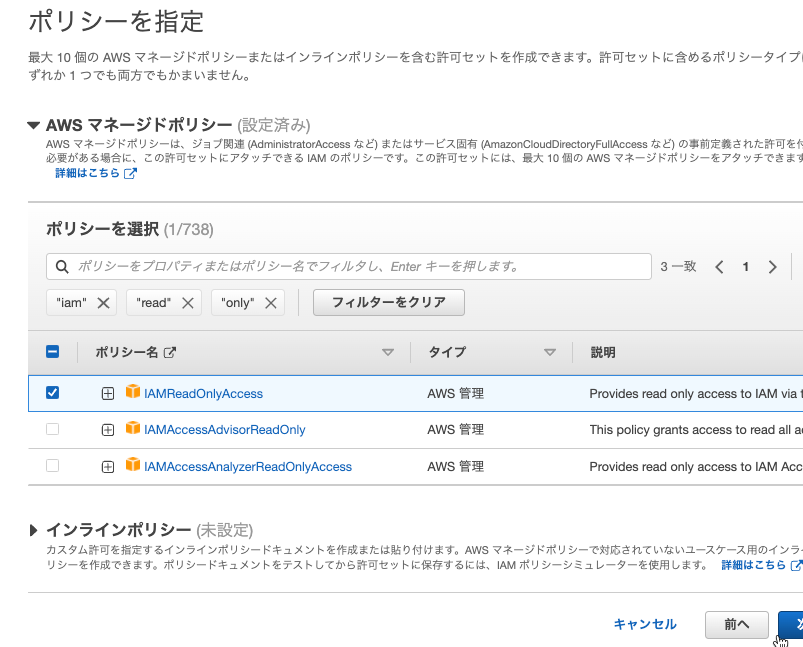Click the search magnifier icon in the filter box
The height and width of the screenshot is (647, 803).
[62, 266]
